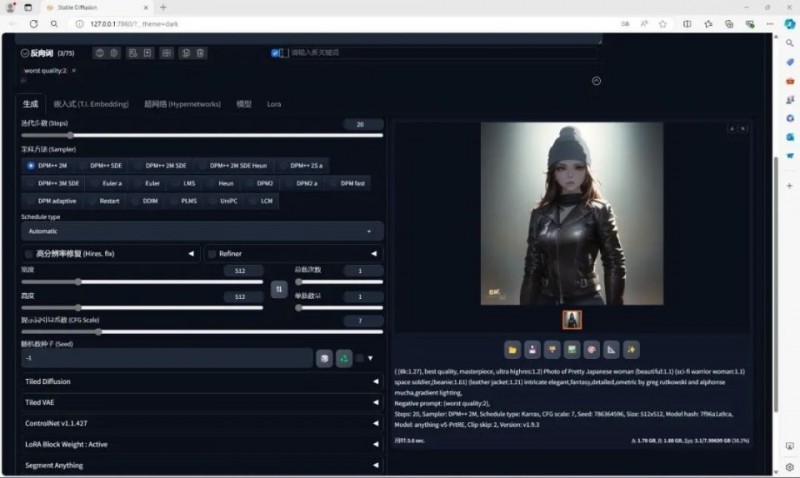Click the CFG Scale slider

pos(201,331)
